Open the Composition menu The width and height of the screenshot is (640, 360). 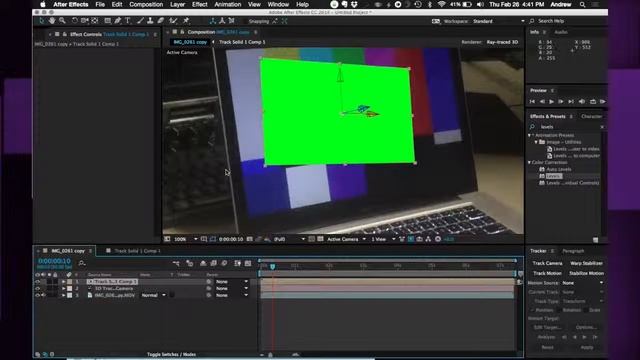tap(146, 4)
